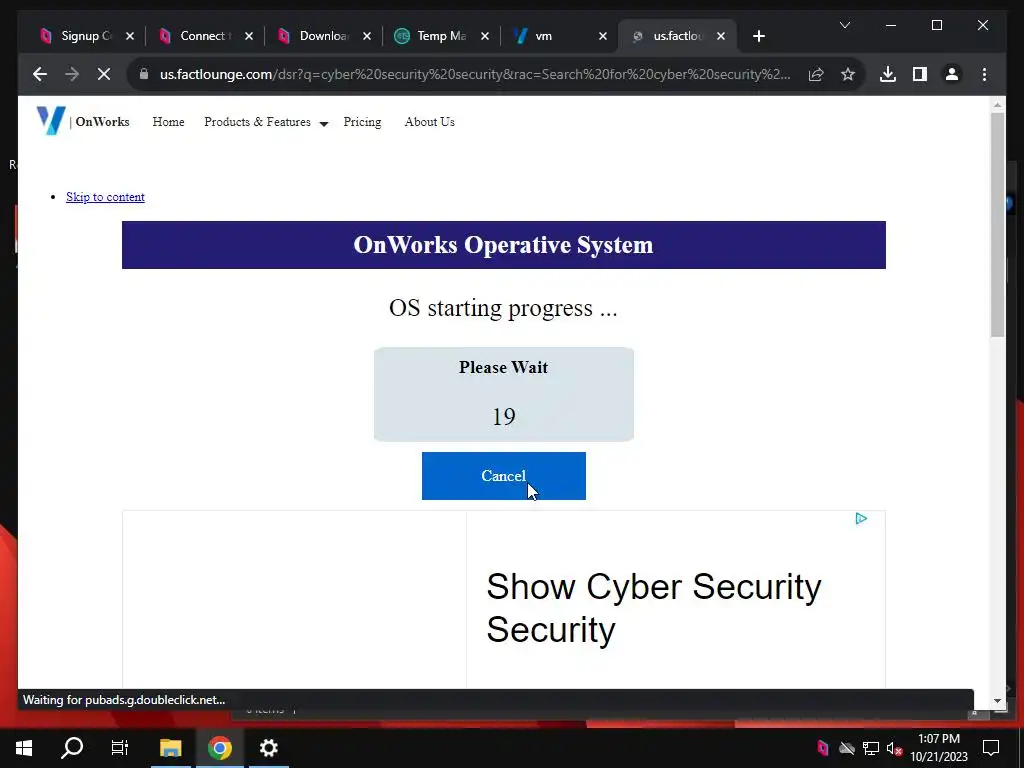Stop loading the page with X button
The width and height of the screenshot is (1024, 768).
104,74
